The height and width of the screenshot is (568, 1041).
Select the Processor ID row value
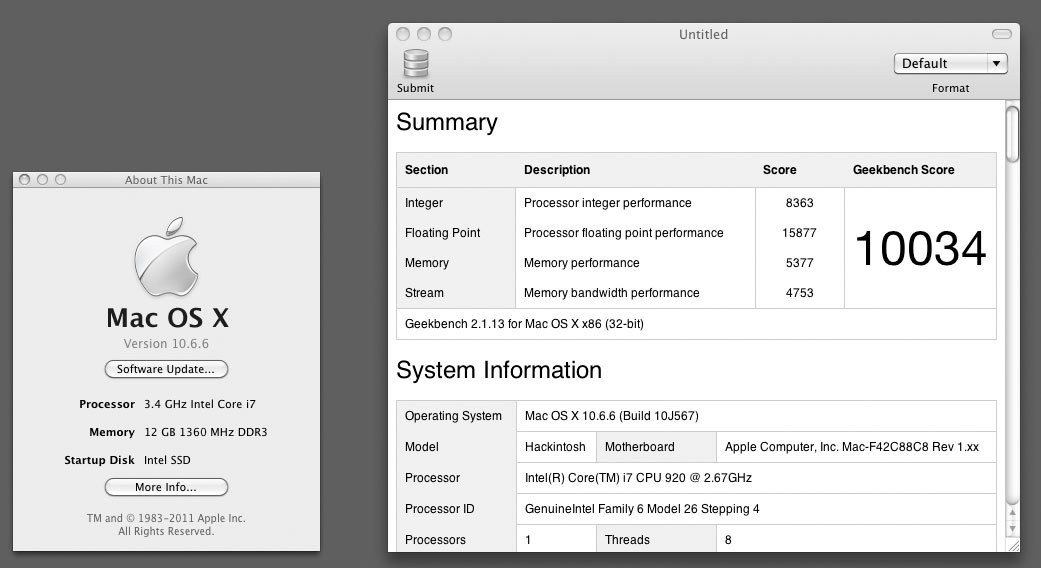tap(642, 509)
